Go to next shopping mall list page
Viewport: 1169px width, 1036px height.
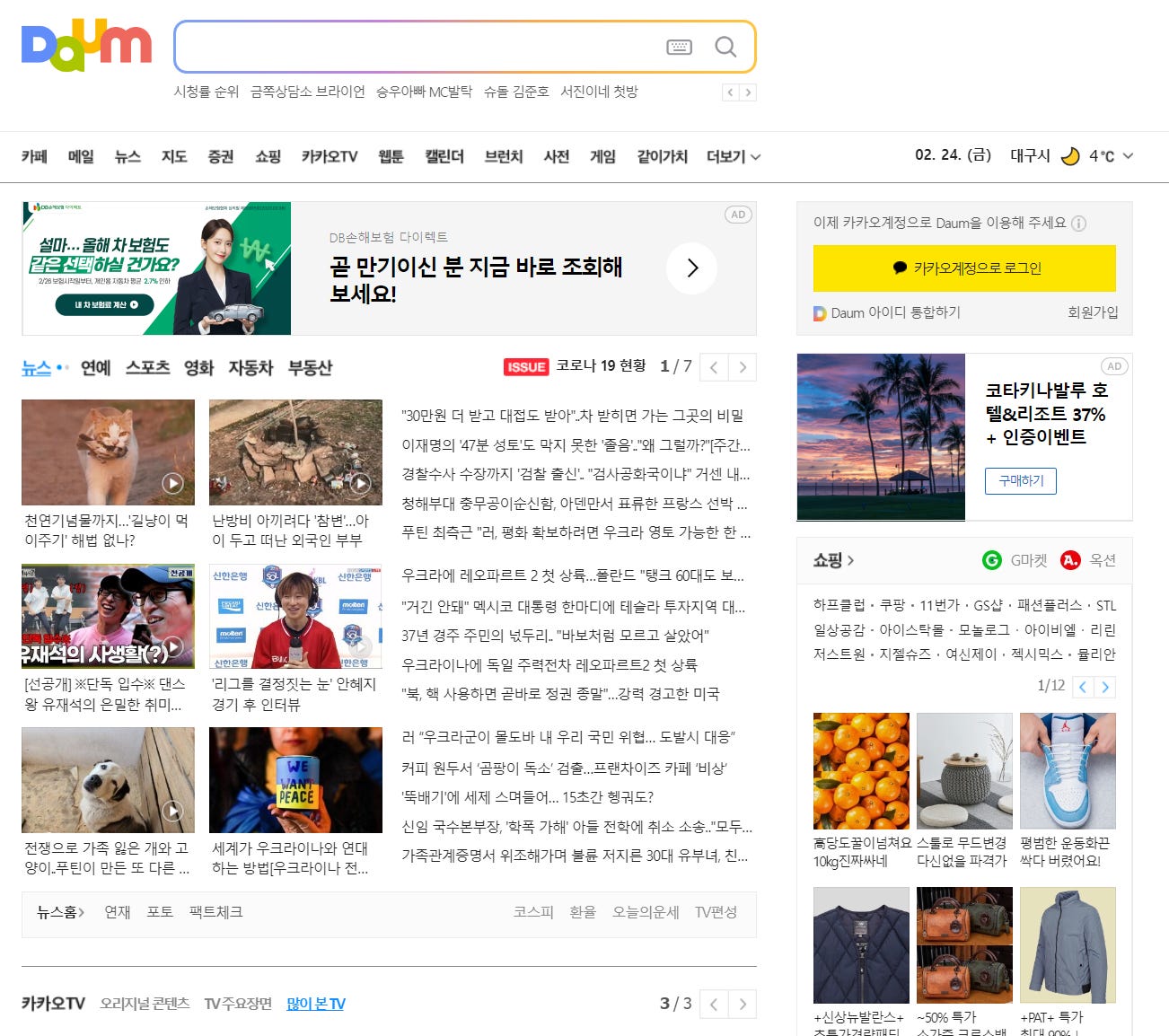1105,687
